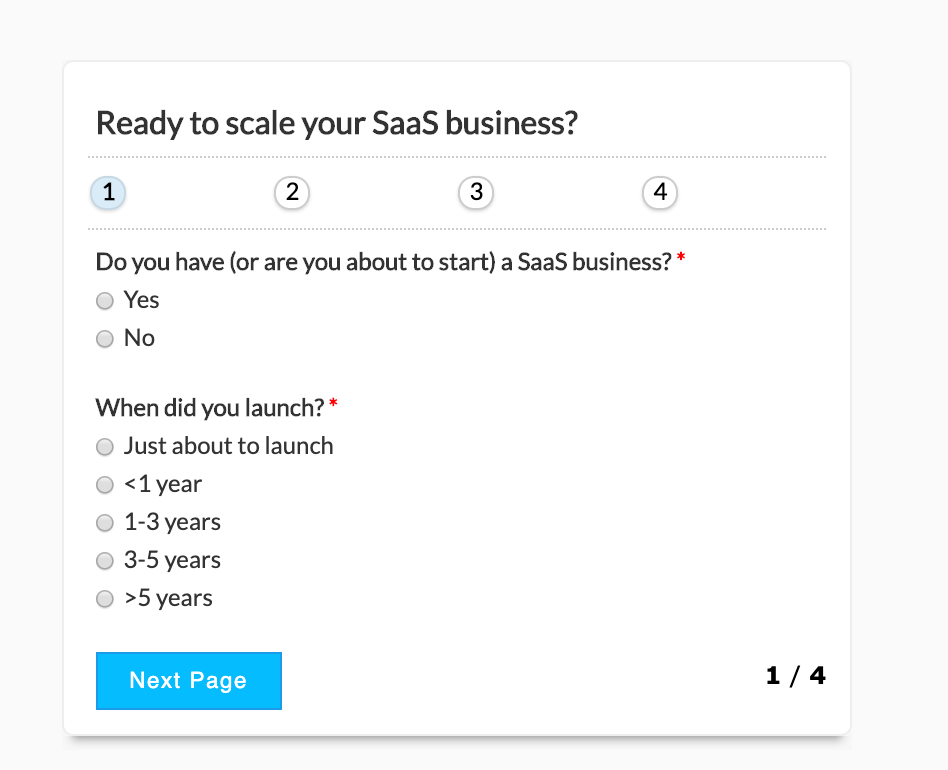
Task: Click the red asterisk beside 'When did you launch?'
Action: click(x=333, y=403)
